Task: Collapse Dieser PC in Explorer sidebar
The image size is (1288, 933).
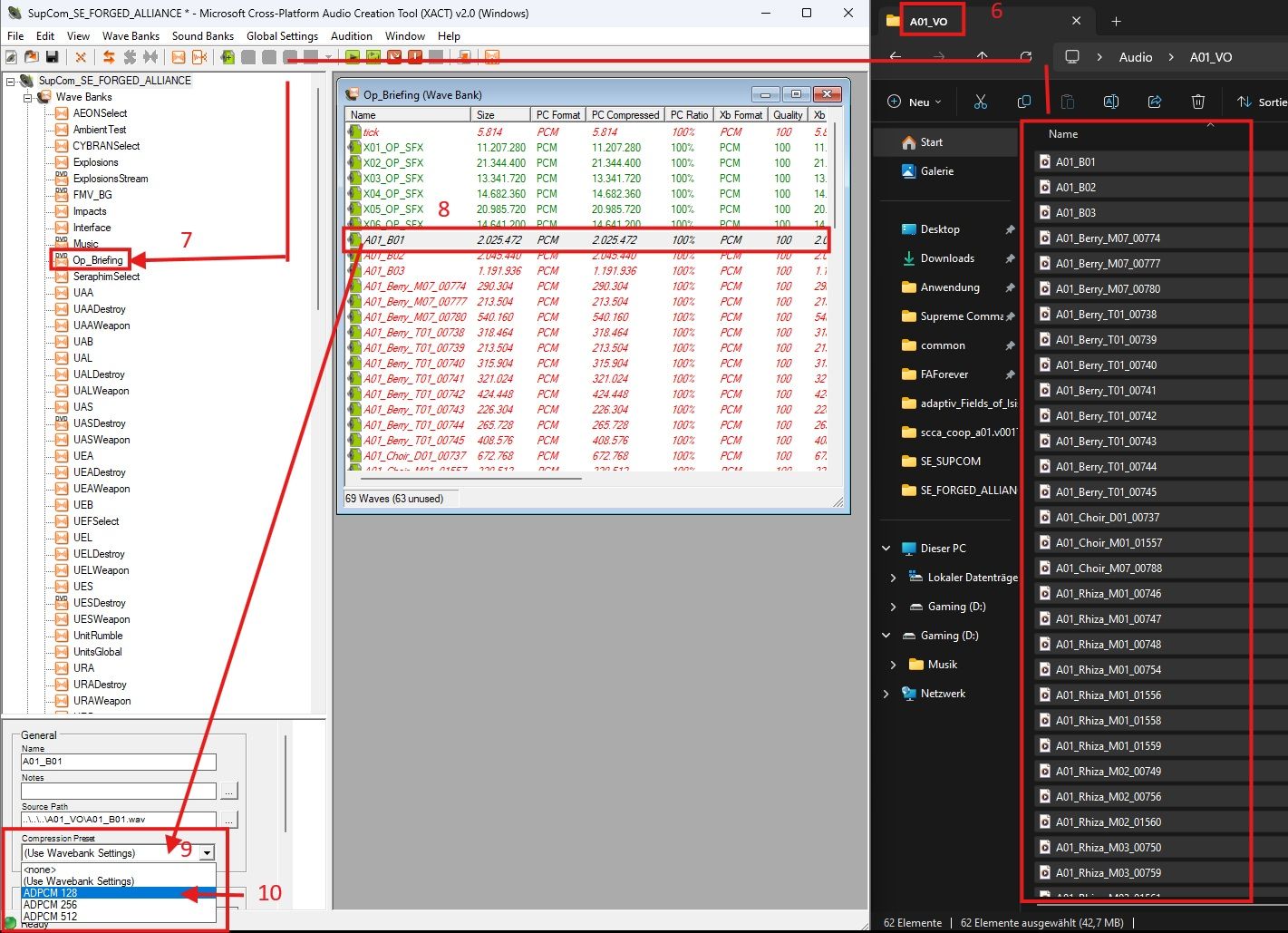Action: 886,549
